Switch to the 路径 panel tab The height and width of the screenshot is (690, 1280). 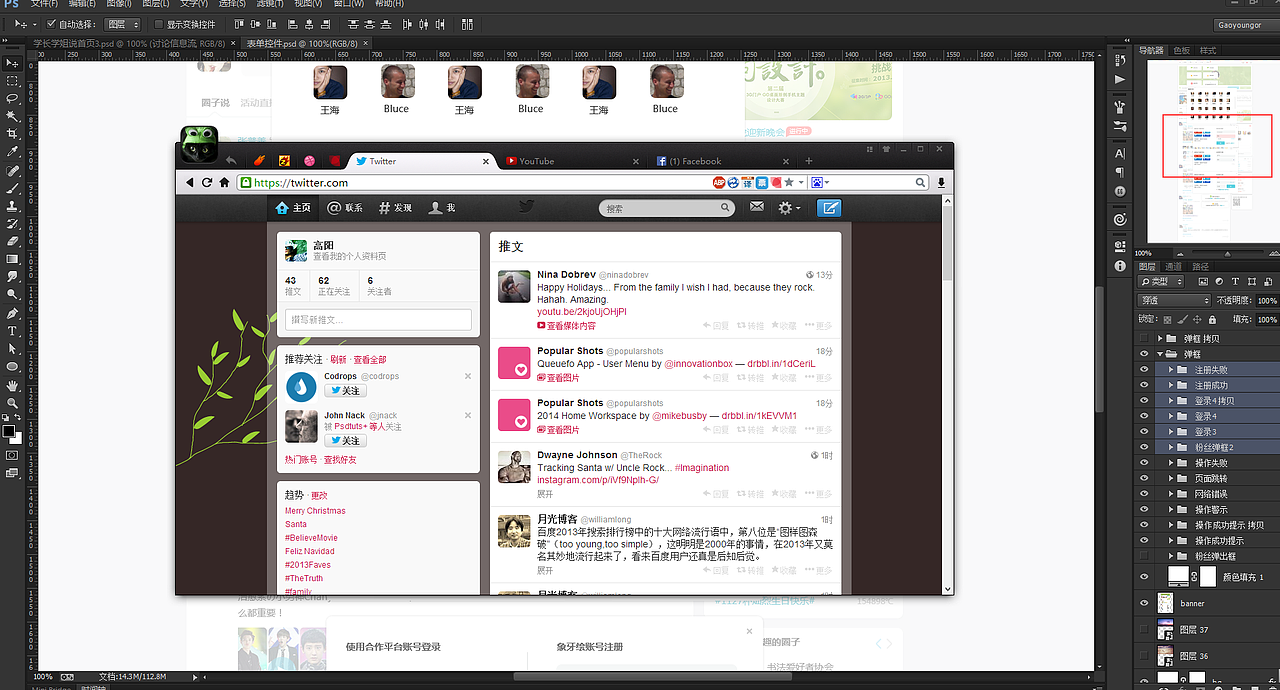(1200, 267)
